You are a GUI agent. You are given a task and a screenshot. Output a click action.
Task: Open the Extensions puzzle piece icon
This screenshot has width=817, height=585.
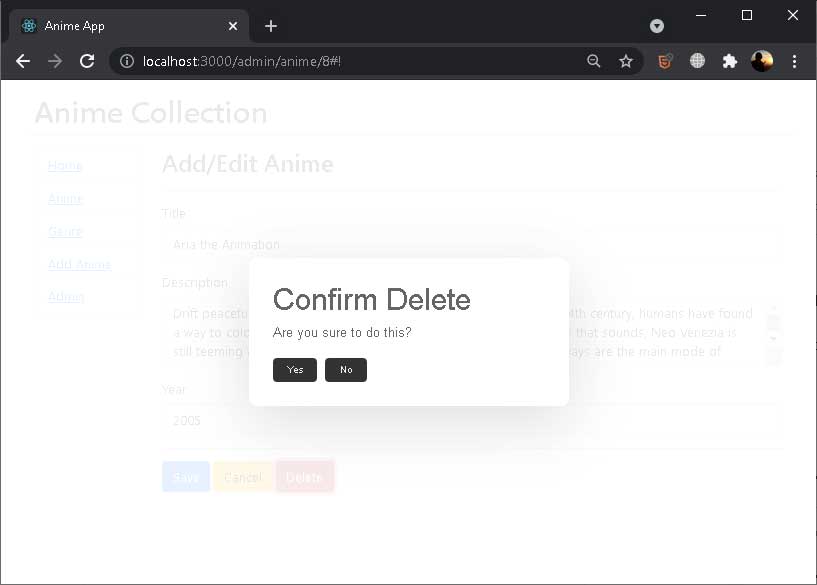(x=729, y=61)
